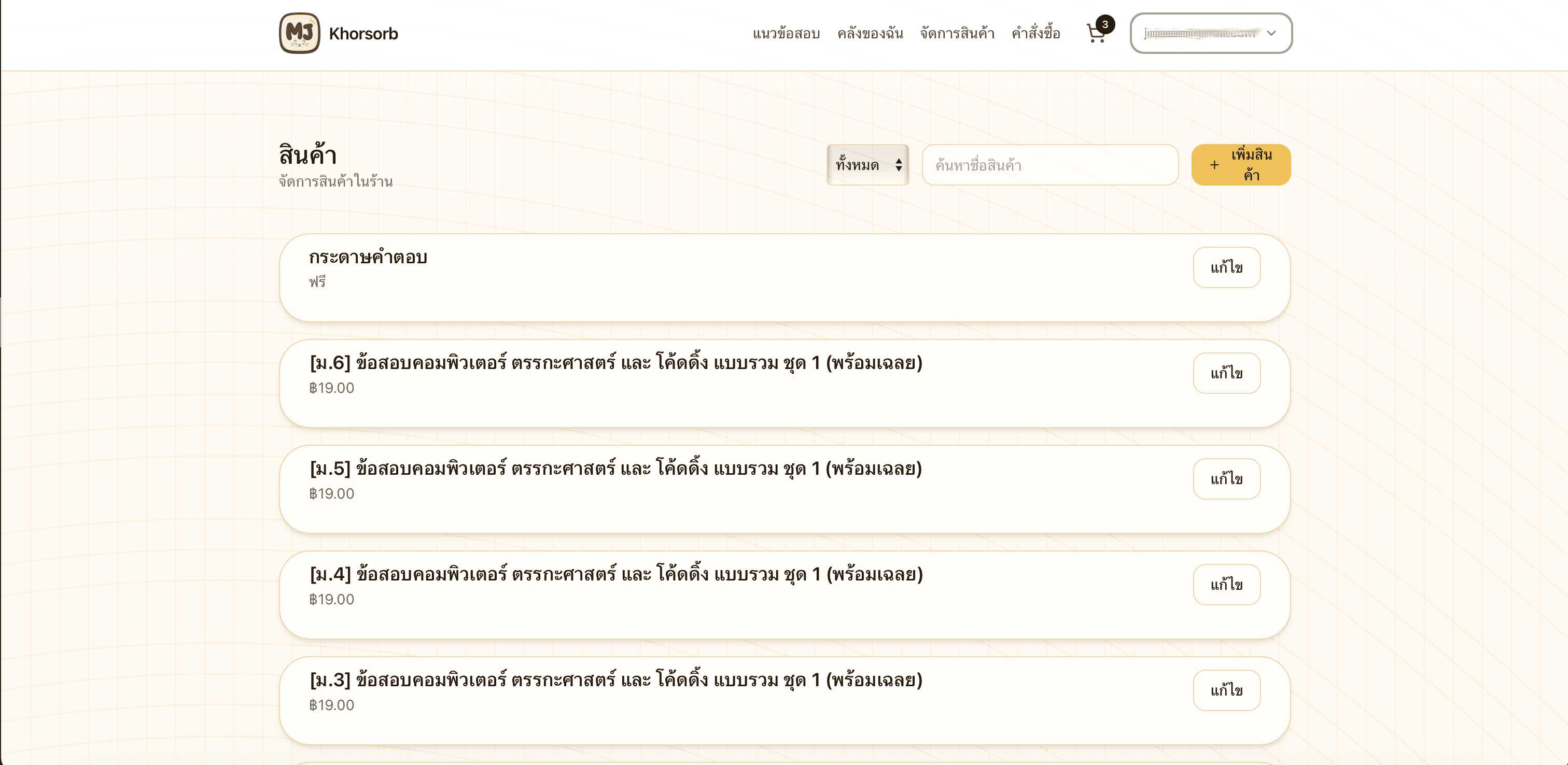The image size is (1568, 765).
Task: Focus the ค้นหาชื่อสินค้า search field
Action: tap(1050, 164)
